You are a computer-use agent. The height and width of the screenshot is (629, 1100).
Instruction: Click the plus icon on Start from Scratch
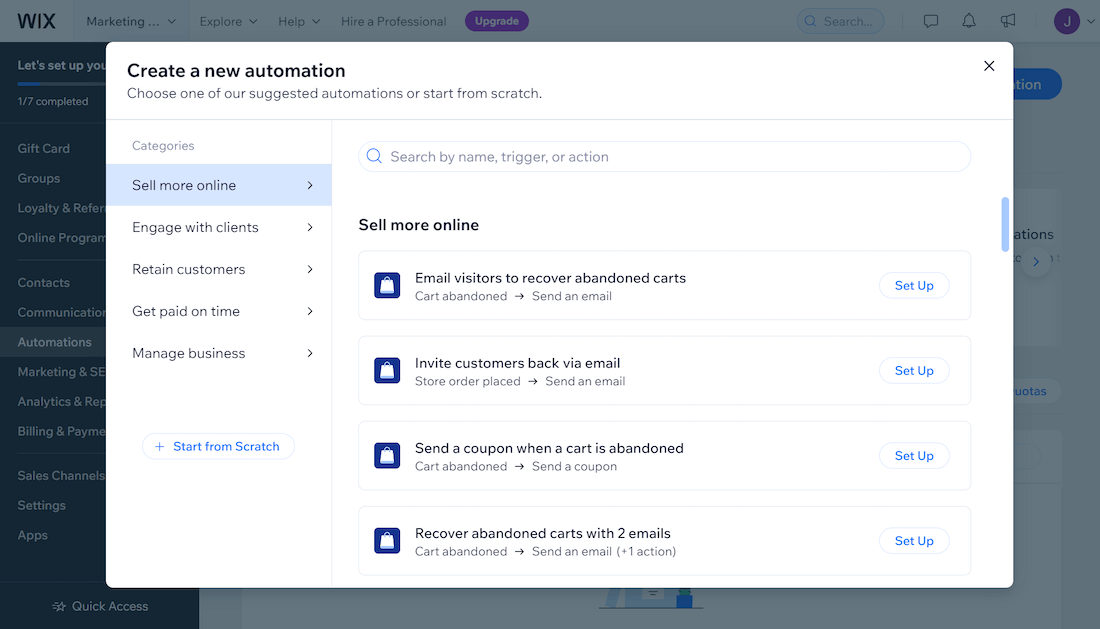click(x=159, y=447)
